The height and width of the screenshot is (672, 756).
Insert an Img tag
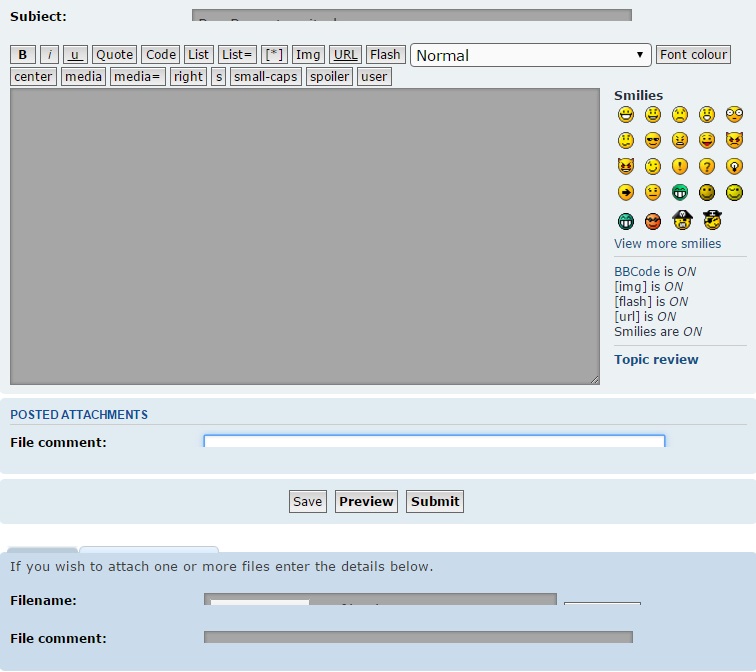pos(308,54)
